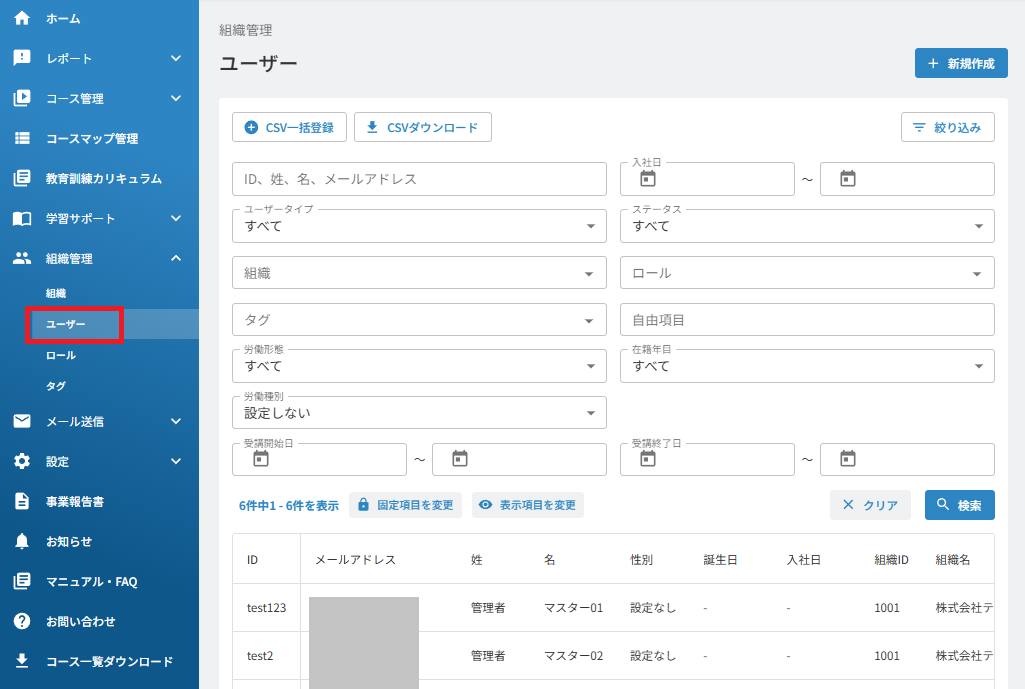This screenshot has width=1025, height=689.
Task: Click 固定項目を変更 lock button
Action: tap(405, 505)
